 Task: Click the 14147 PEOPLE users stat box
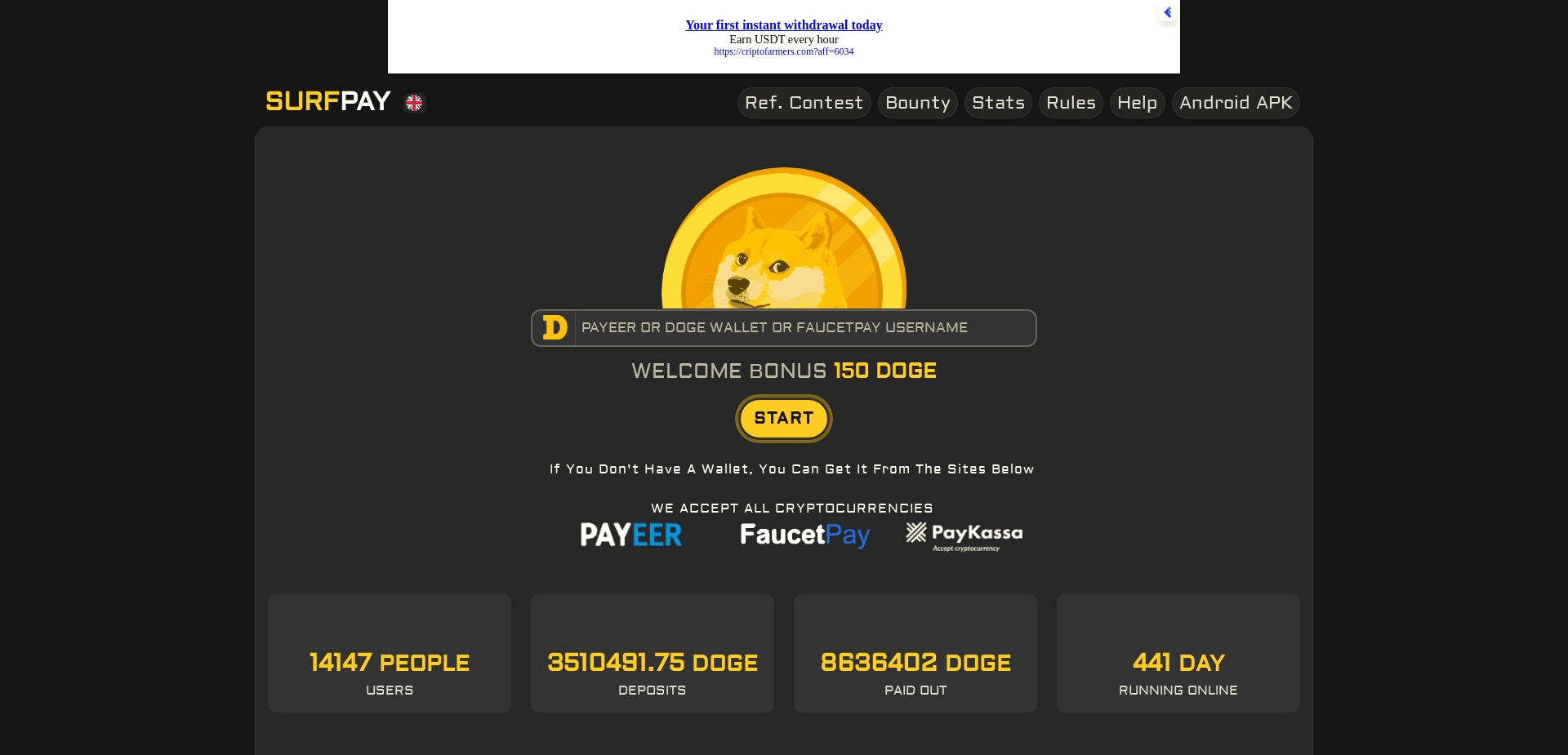tap(389, 653)
